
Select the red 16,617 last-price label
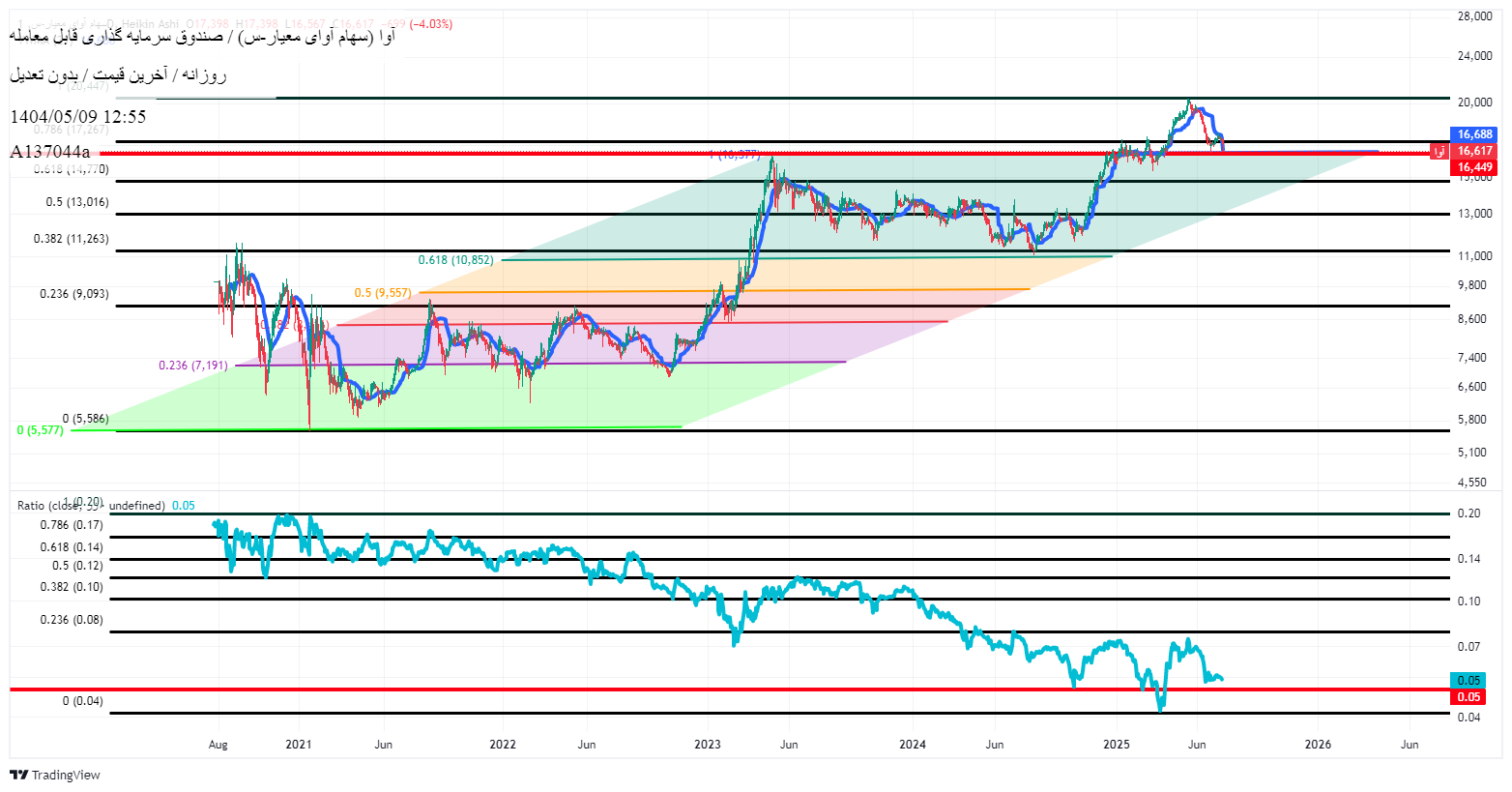(1474, 151)
